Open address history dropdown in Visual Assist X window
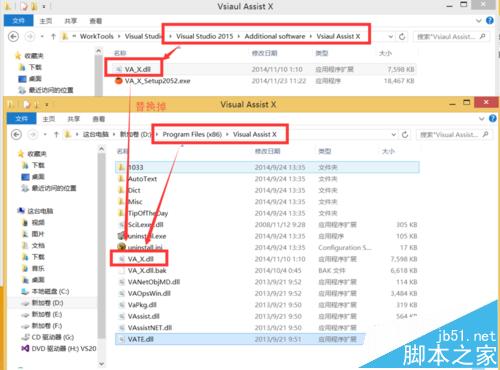The height and width of the screenshot is (370, 500). click(x=394, y=134)
